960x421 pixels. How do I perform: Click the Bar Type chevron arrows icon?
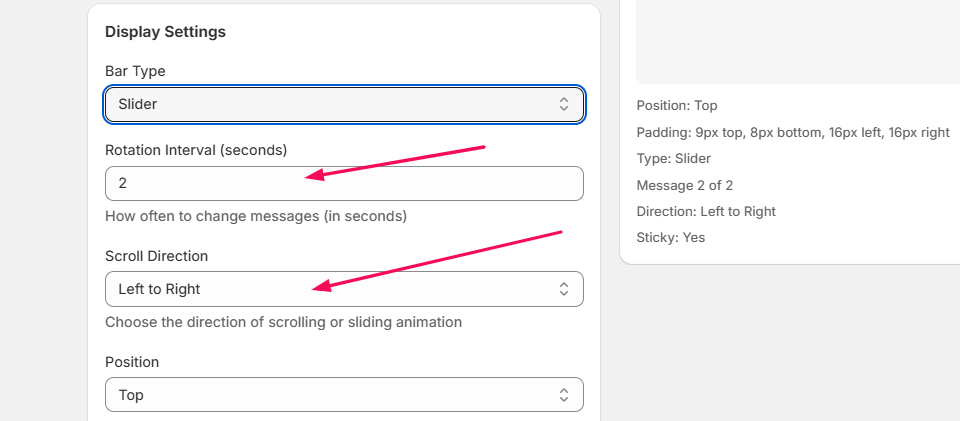coord(564,104)
